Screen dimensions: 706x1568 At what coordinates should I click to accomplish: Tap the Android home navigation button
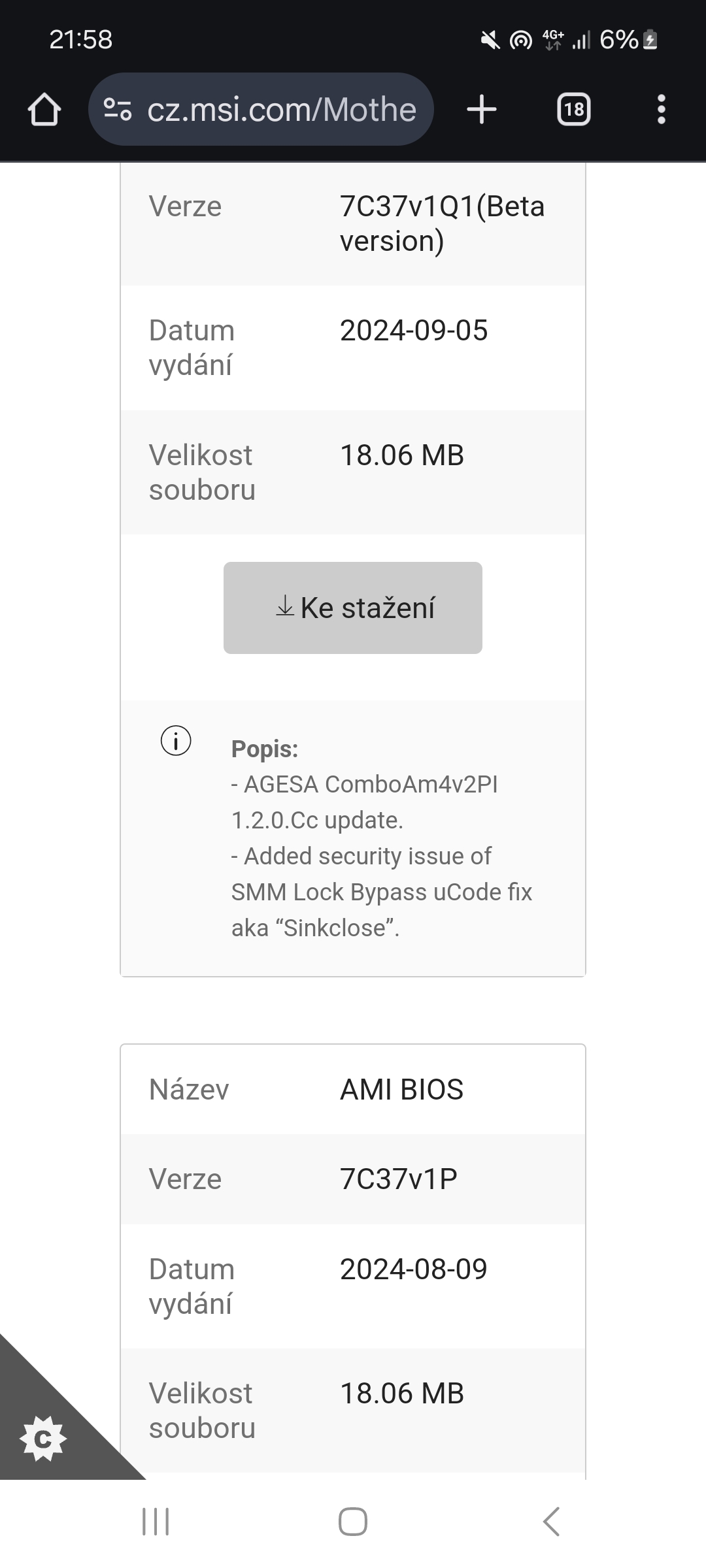(x=353, y=1522)
